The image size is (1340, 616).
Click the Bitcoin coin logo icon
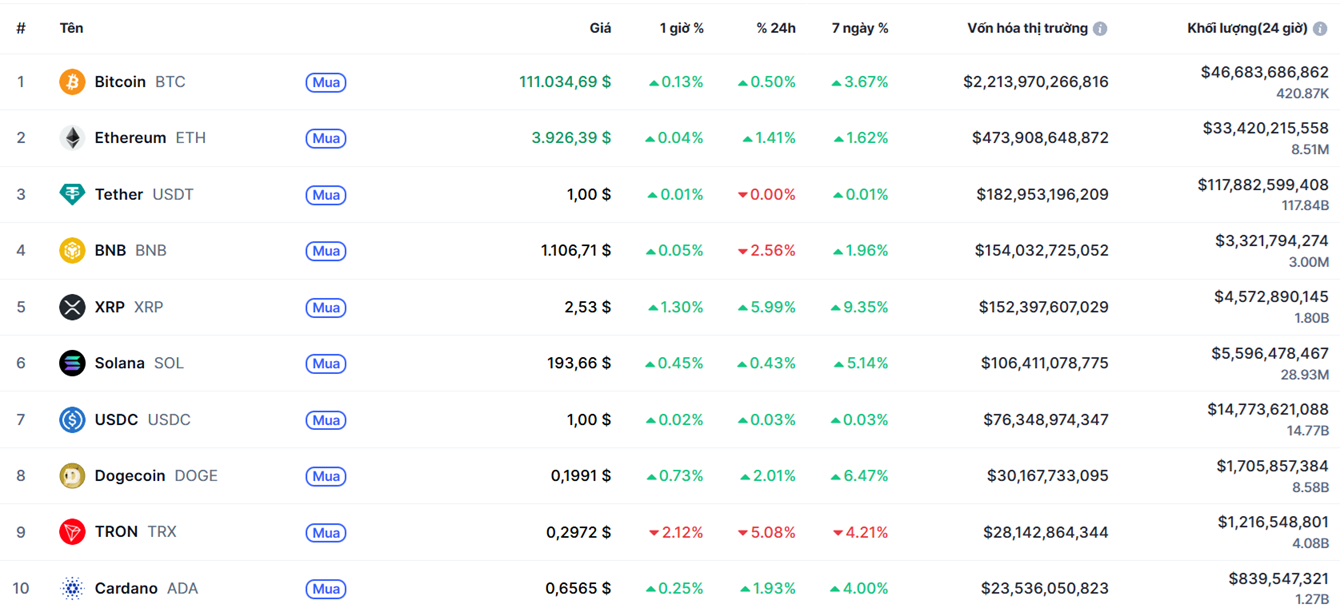point(72,82)
